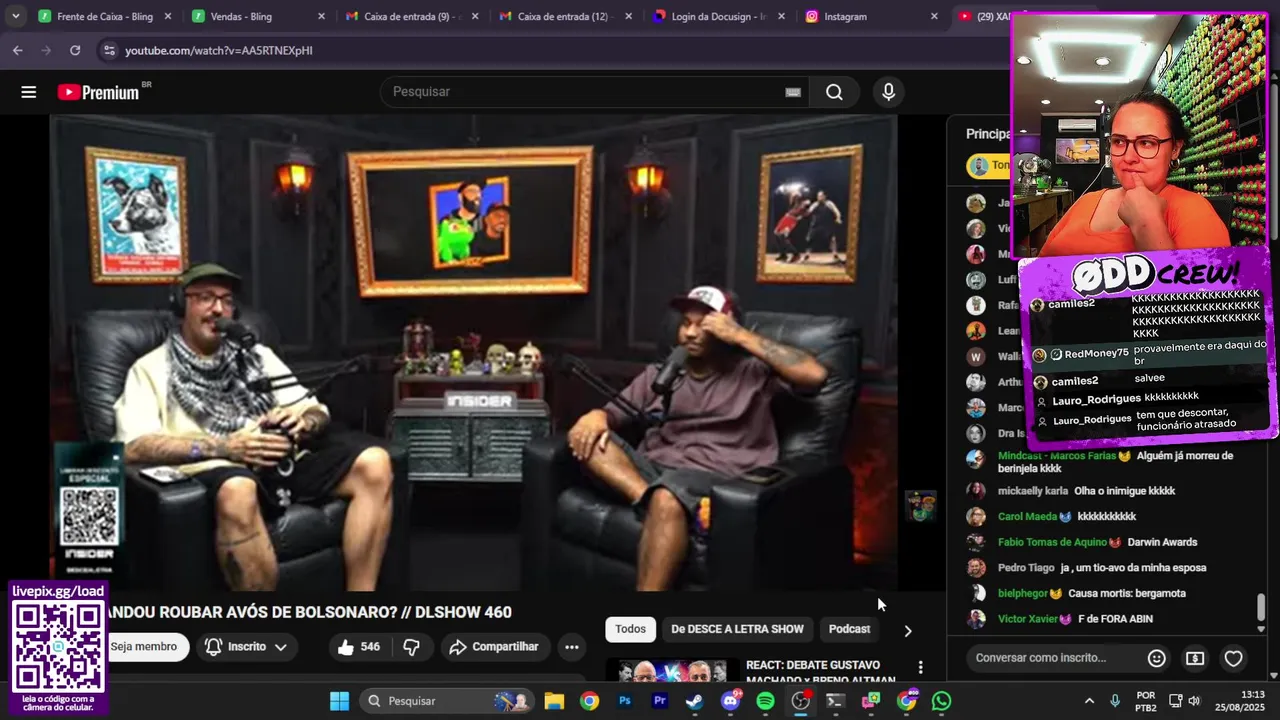
Task: Open WhatsApp from taskbar
Action: pyautogui.click(x=941, y=701)
